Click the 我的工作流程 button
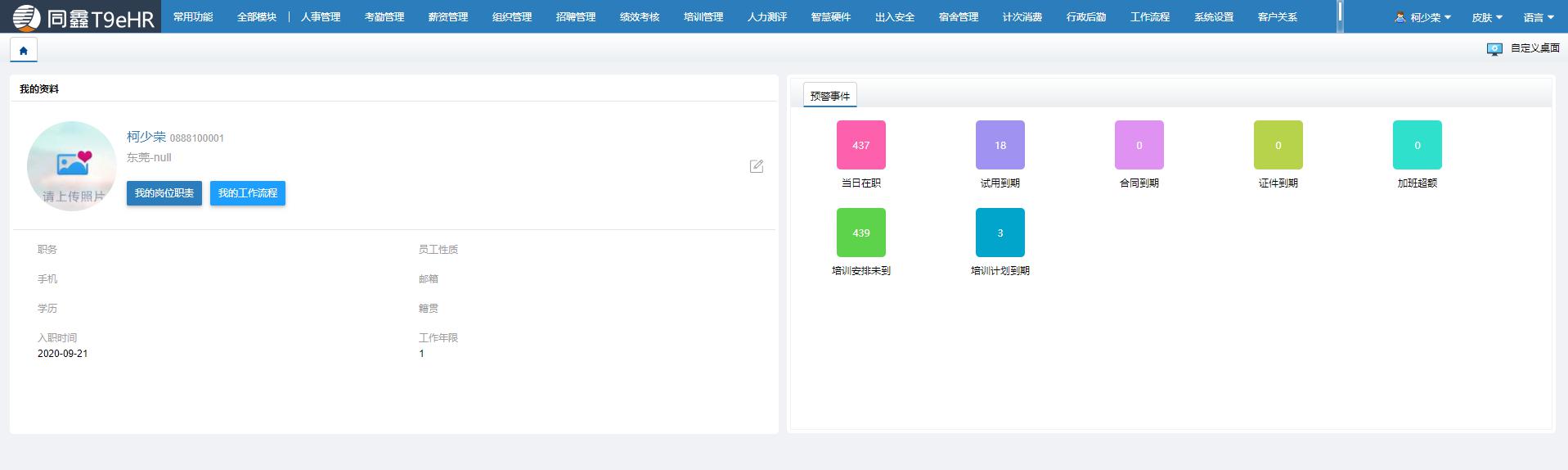The height and width of the screenshot is (470, 1568). [x=248, y=193]
